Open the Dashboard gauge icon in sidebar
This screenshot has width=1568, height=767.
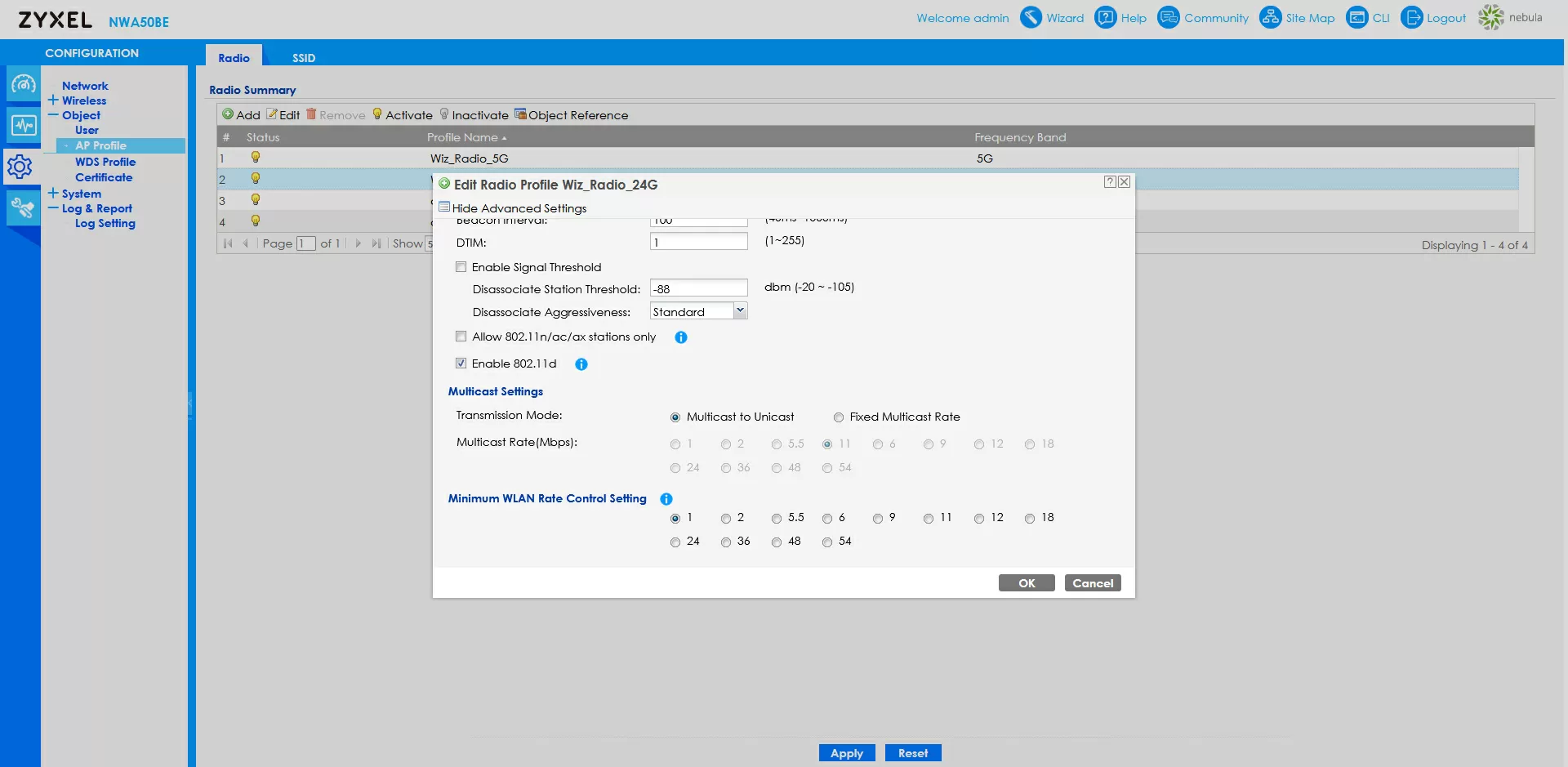click(x=23, y=84)
